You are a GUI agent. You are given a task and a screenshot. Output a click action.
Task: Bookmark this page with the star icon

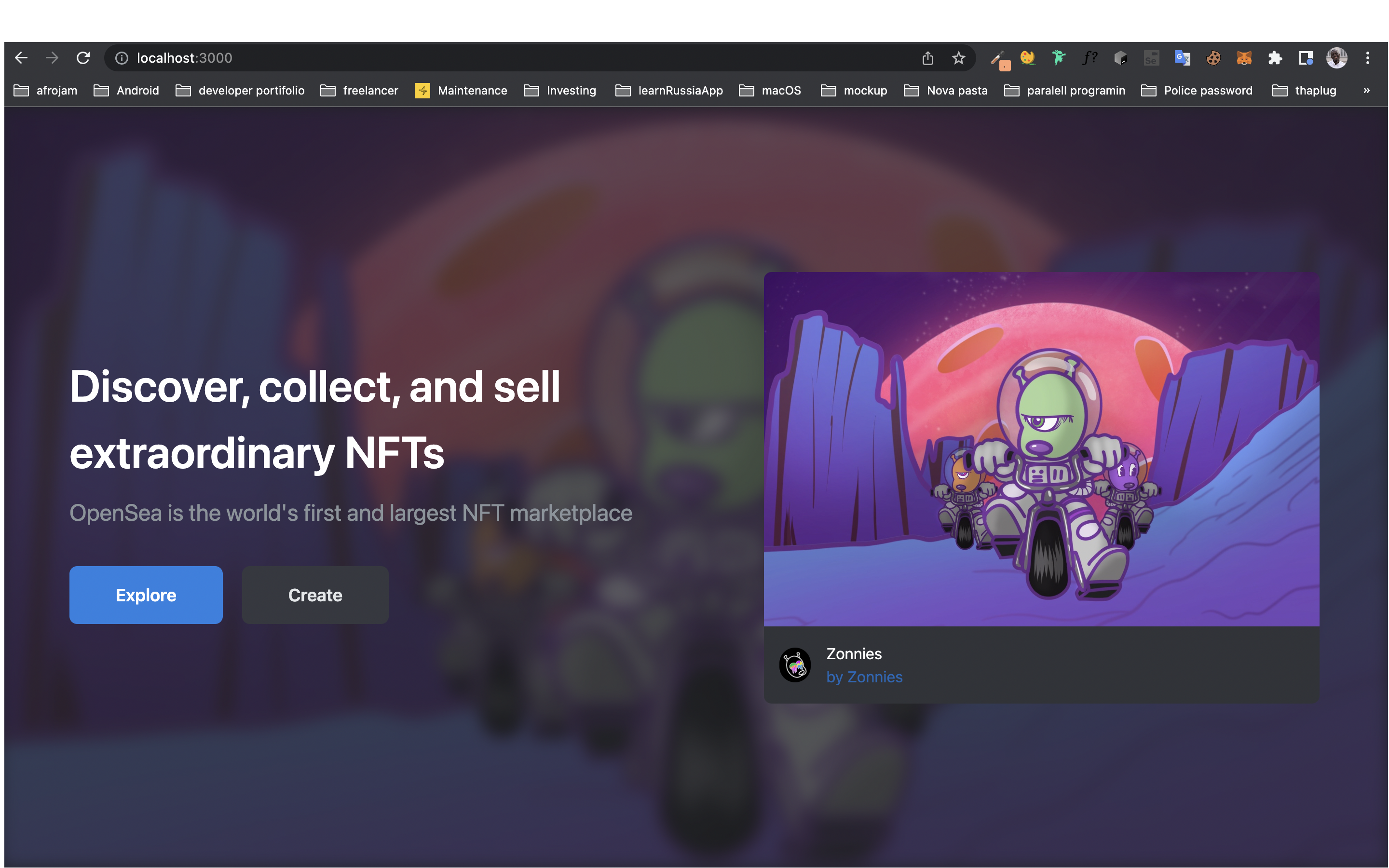(x=958, y=58)
